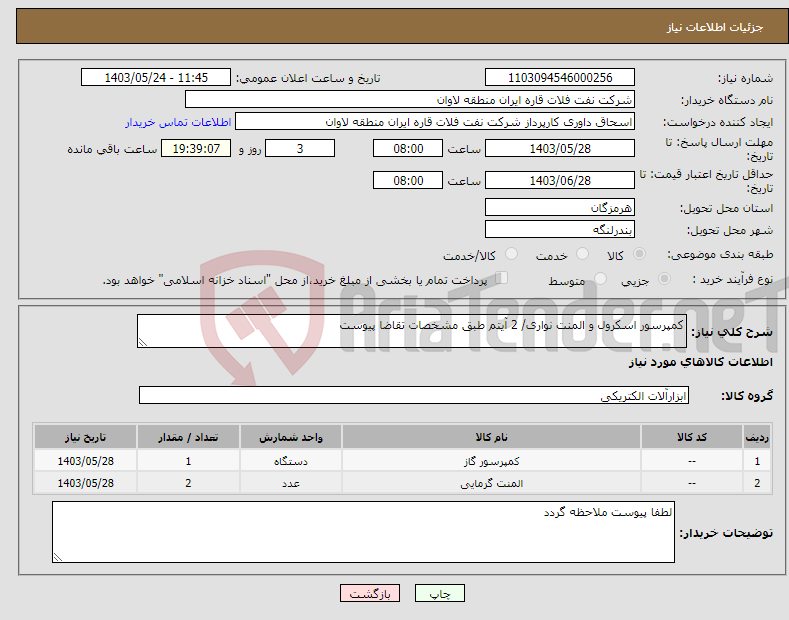Toggle the Islamic treasury payment checkbox

click(x=501, y=278)
